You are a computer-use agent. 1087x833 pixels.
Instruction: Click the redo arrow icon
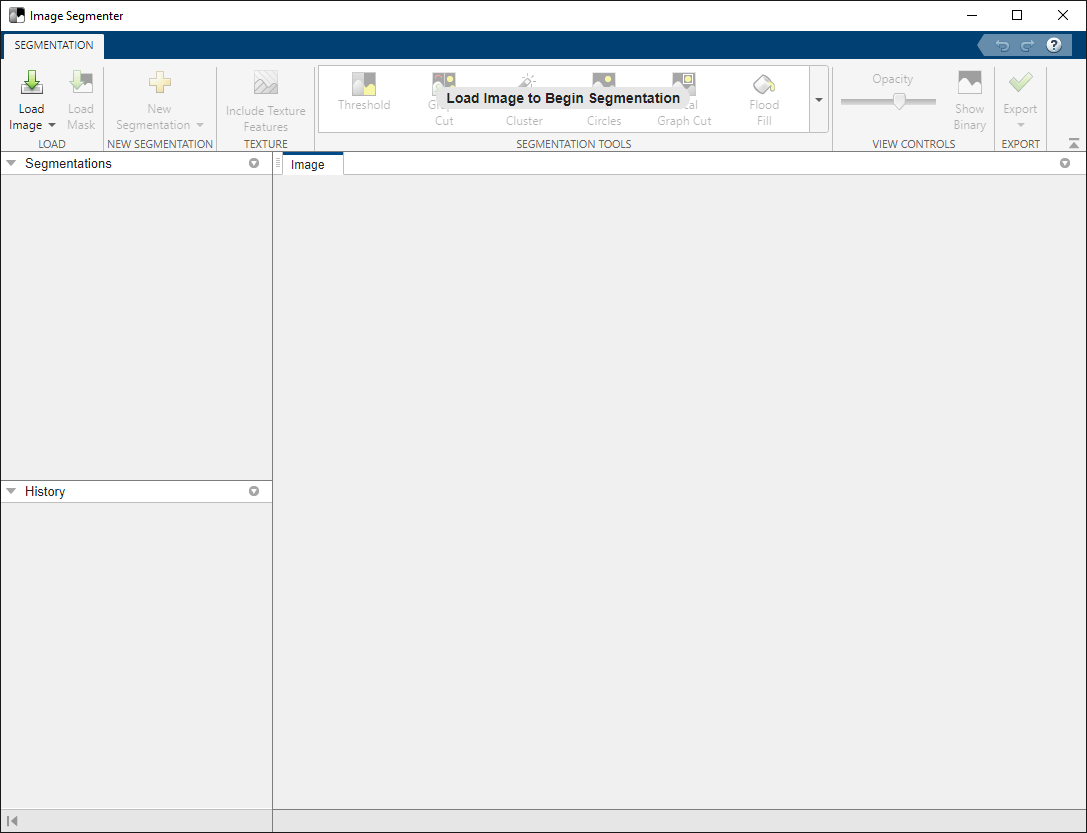tap(1027, 45)
